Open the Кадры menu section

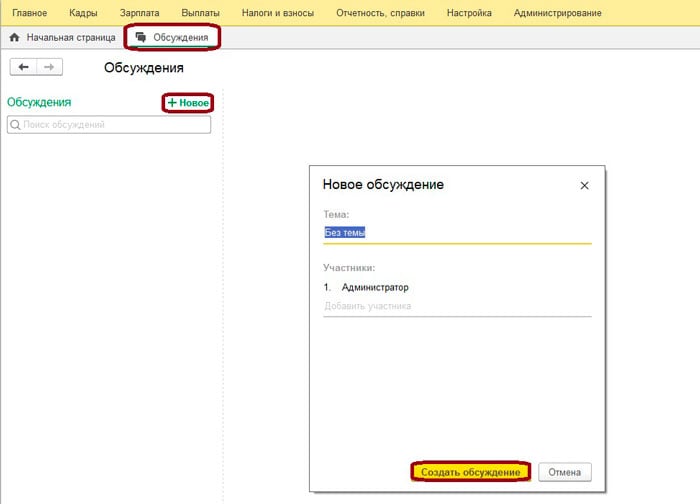85,13
